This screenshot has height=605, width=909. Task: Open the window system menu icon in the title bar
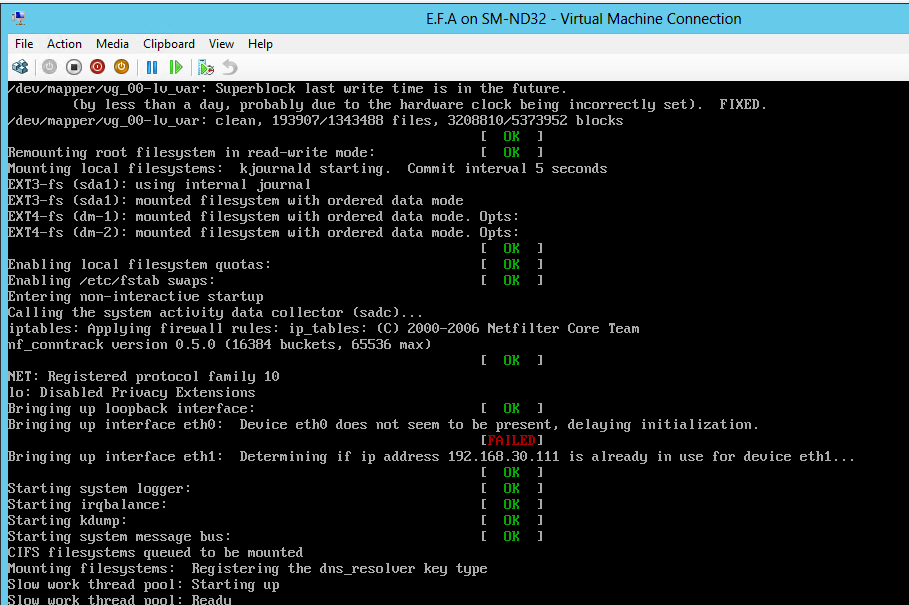point(19,18)
